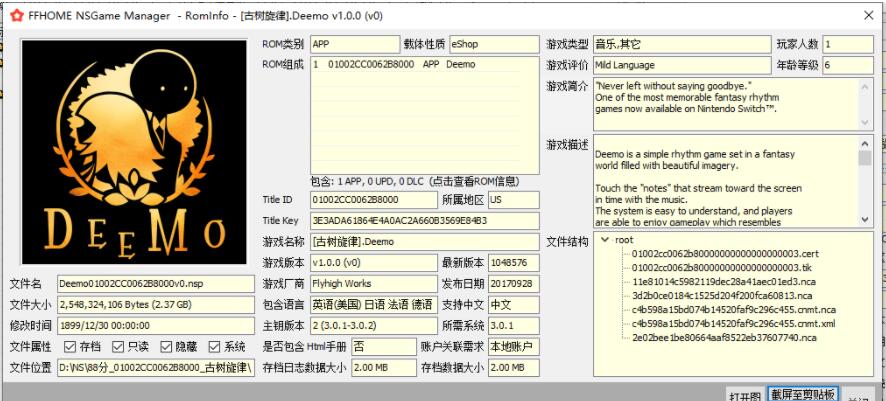Toggle the 隐藏 hidden attribute checkbox
The height and width of the screenshot is (401, 886).
(166, 346)
